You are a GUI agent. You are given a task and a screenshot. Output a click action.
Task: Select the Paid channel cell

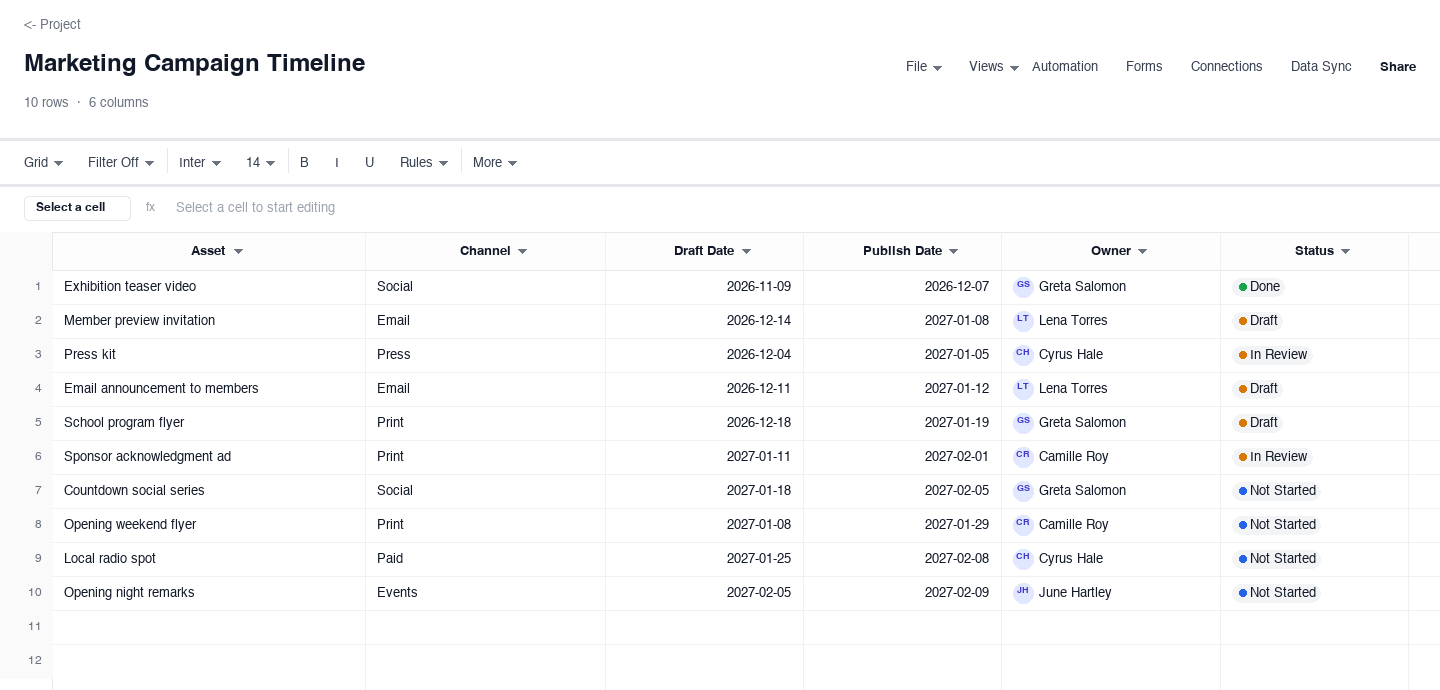coord(486,559)
